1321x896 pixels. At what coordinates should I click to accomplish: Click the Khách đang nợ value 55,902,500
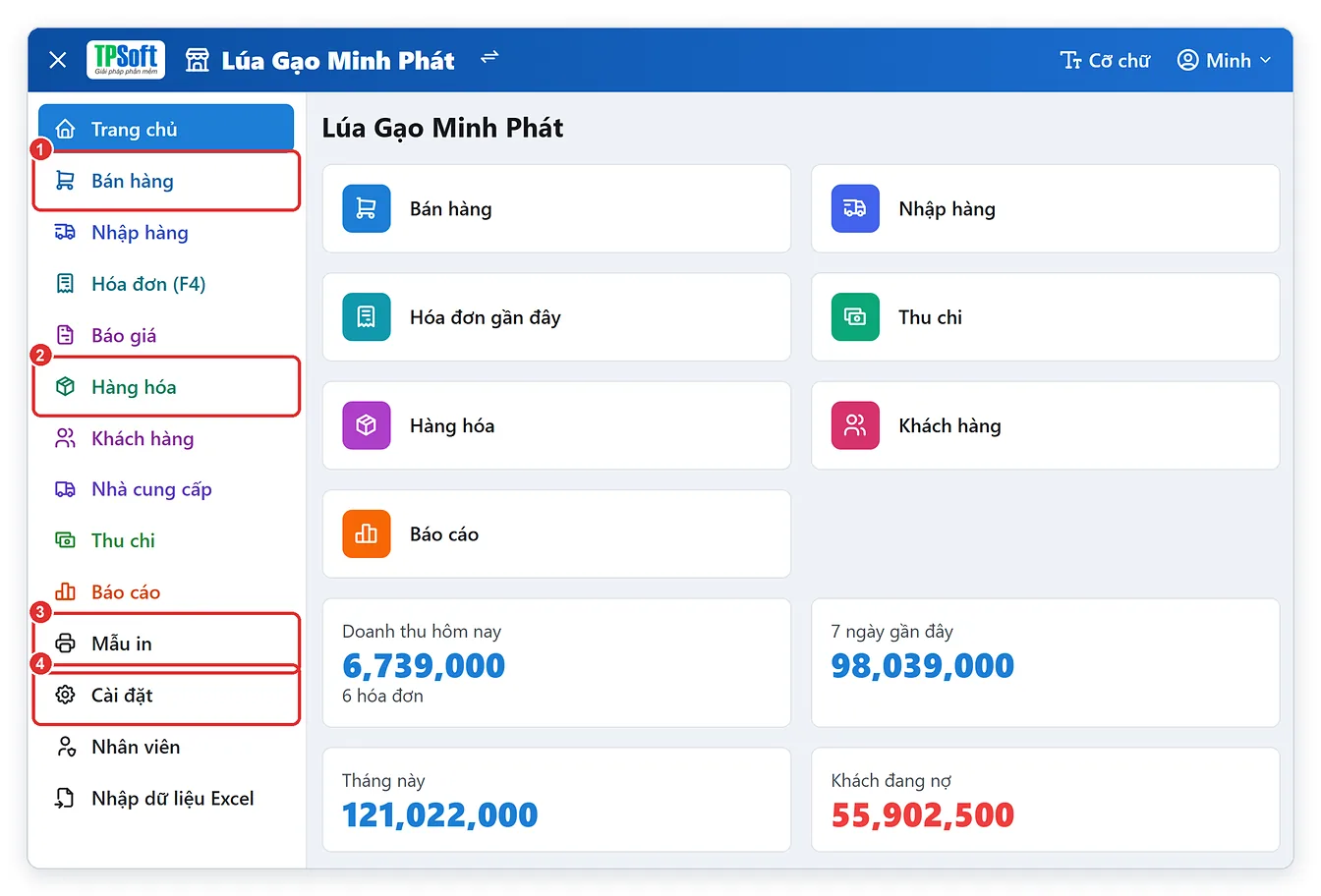922,814
